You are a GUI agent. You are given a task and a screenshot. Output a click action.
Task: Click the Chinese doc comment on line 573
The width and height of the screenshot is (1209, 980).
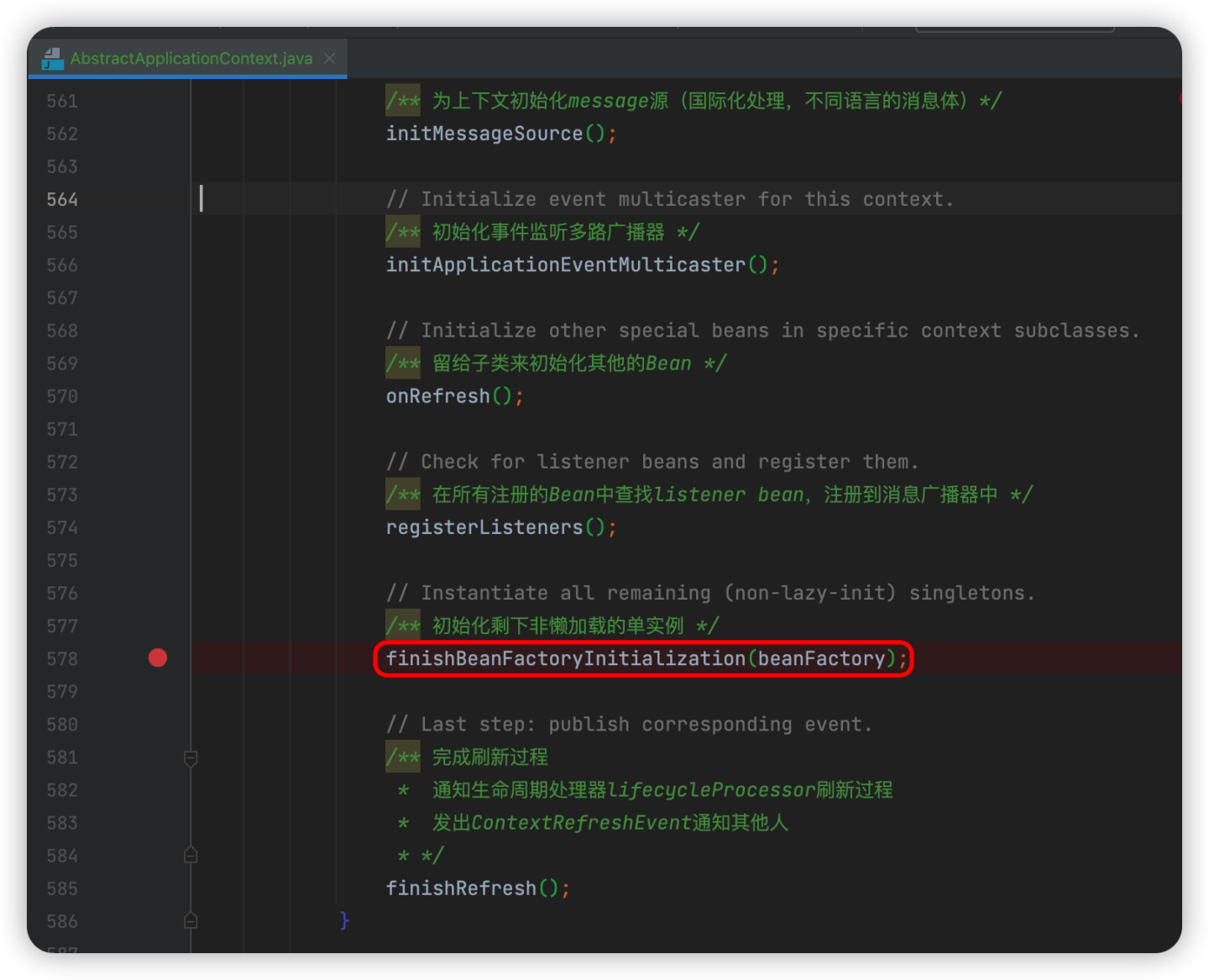tap(709, 495)
